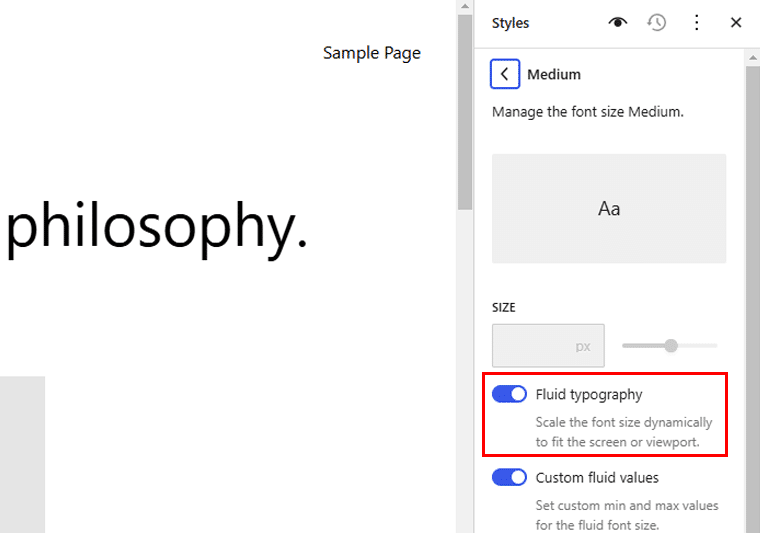Open the Styles more options menu
Viewport: 760px width, 536px height.
click(x=697, y=23)
